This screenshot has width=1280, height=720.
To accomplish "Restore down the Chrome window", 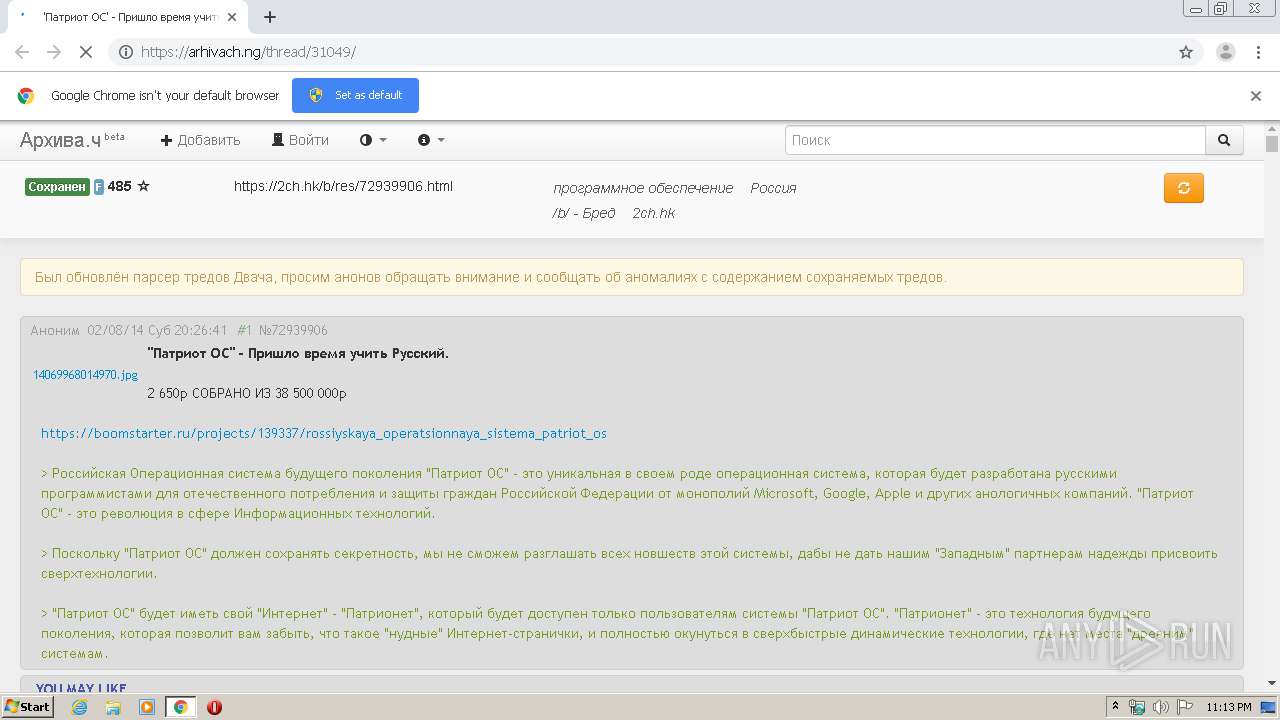I will [1221, 8].
